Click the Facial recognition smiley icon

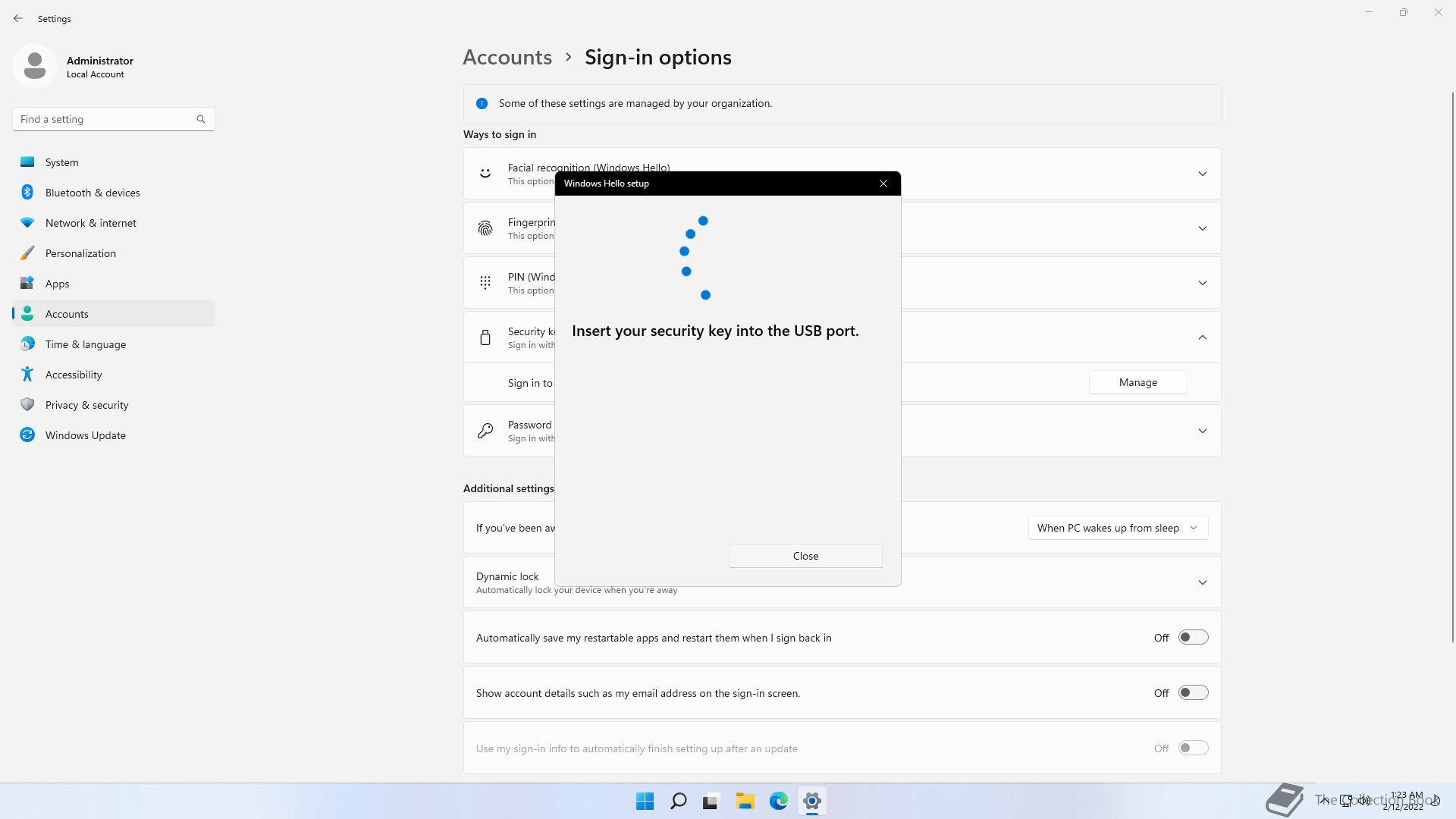tap(485, 174)
